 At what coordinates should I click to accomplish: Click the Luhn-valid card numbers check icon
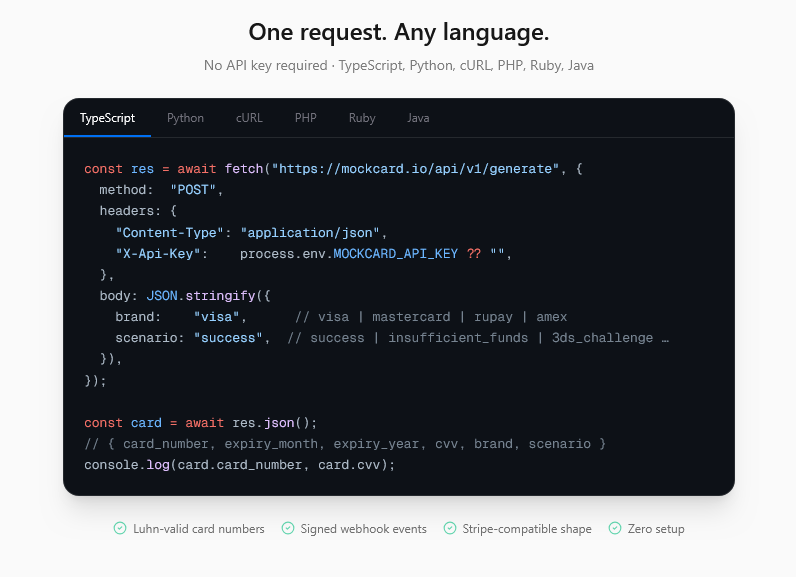coord(120,528)
